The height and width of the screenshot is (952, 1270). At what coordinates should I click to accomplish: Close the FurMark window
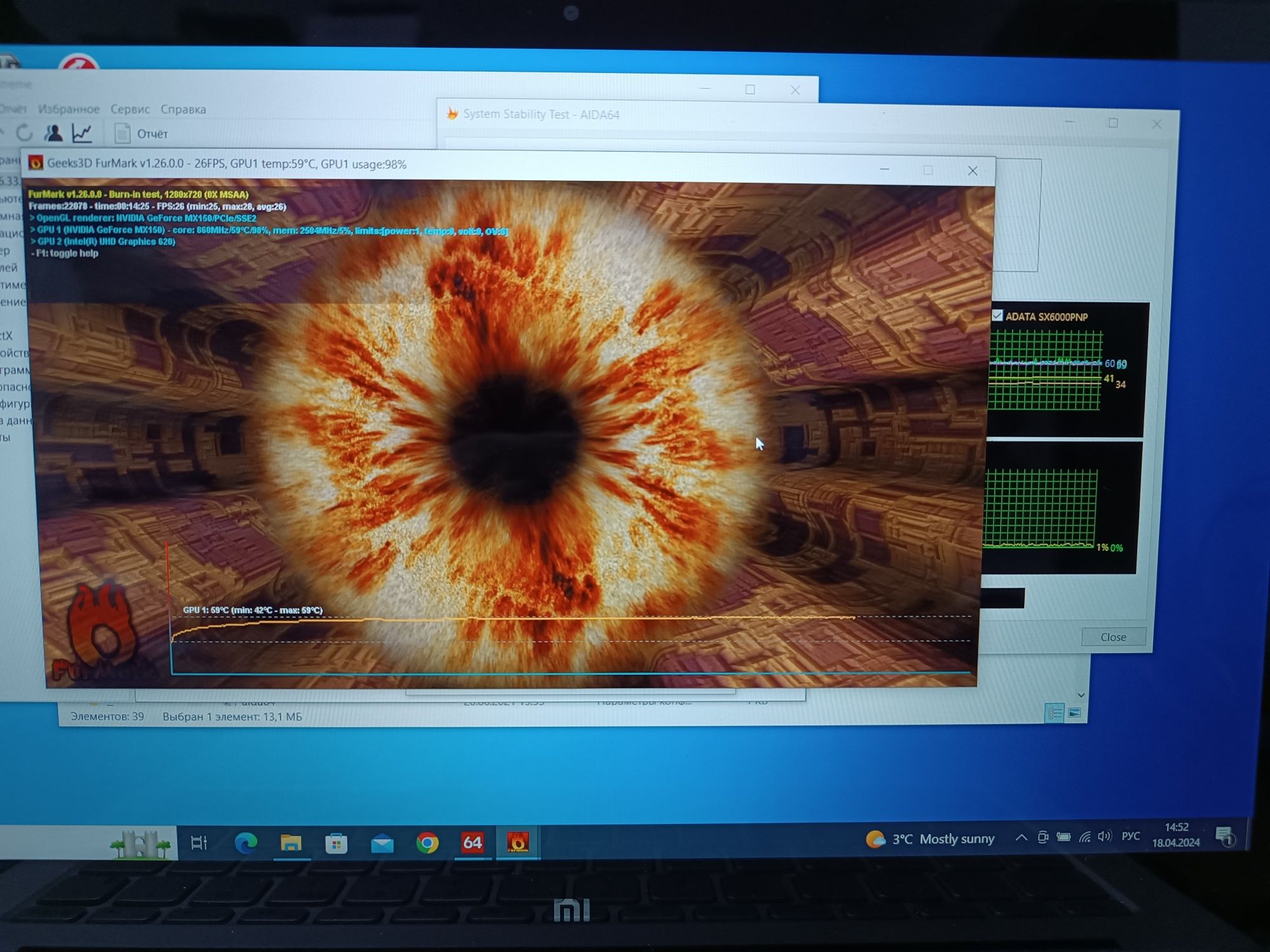coord(972,171)
